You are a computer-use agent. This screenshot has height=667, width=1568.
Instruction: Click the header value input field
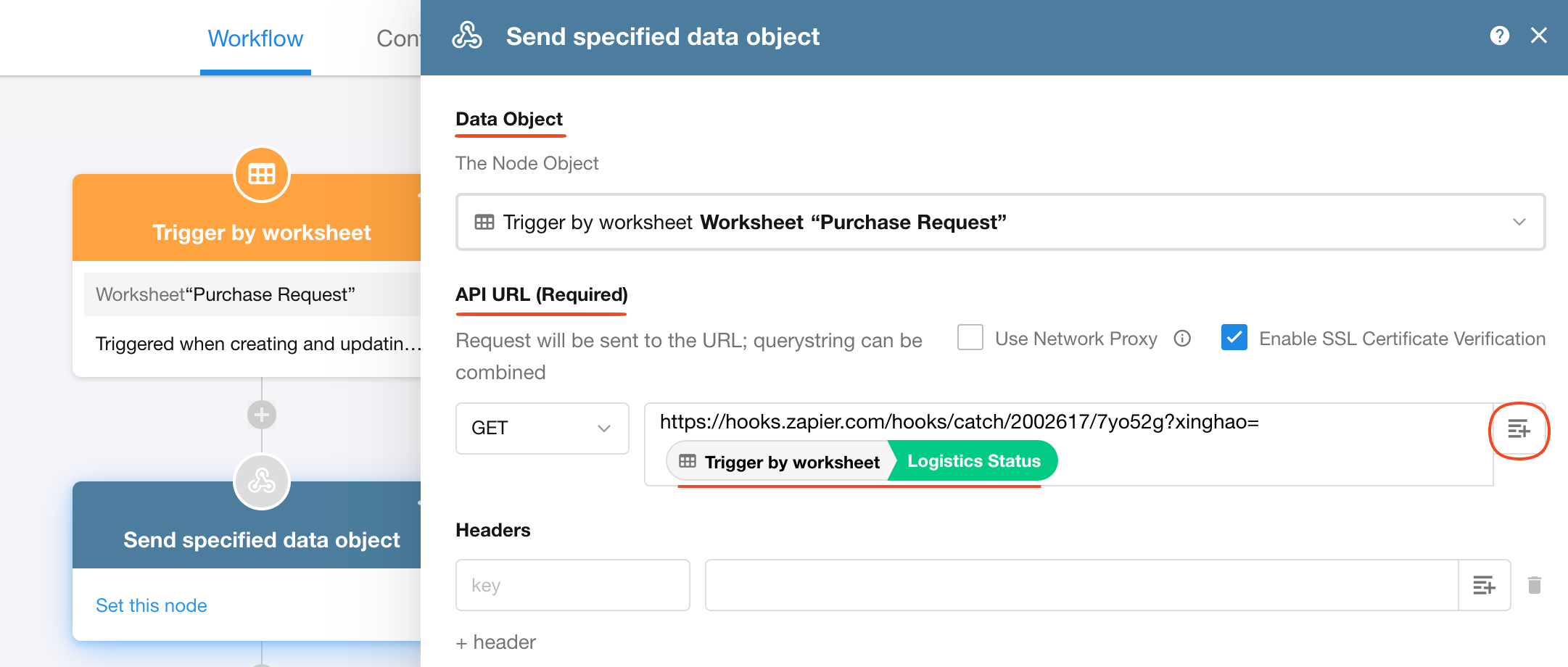pos(1081,585)
